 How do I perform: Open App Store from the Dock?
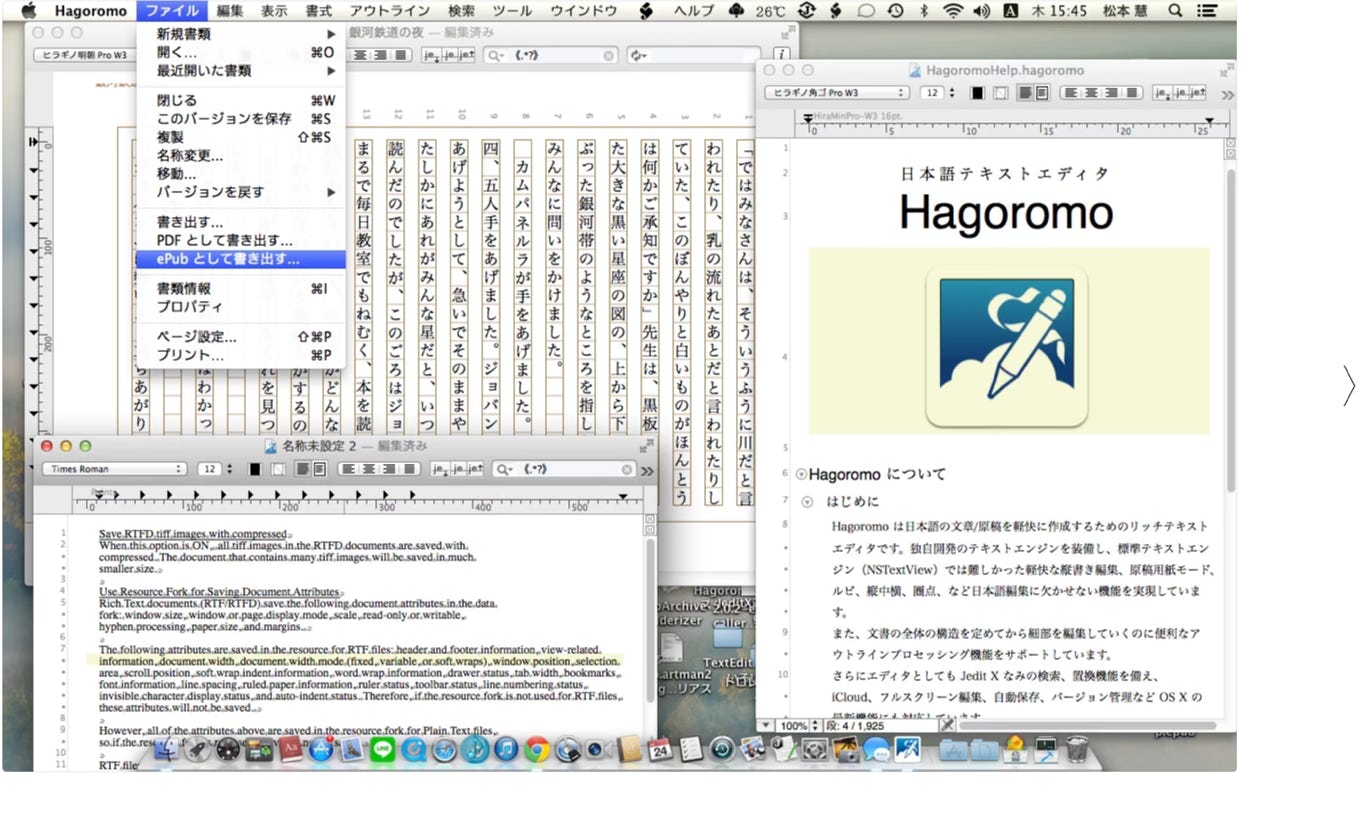321,750
